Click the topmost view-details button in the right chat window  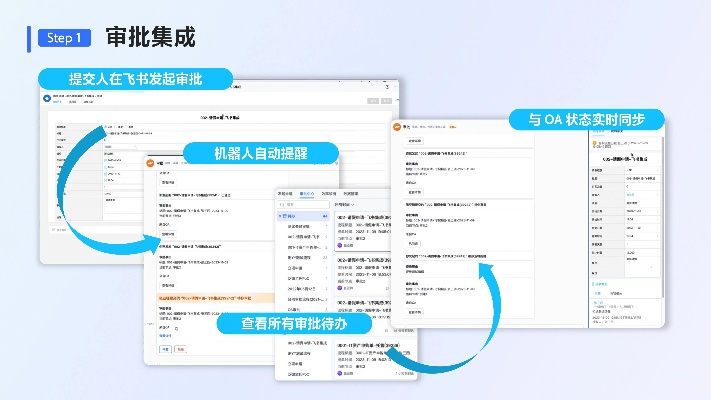coord(414,141)
